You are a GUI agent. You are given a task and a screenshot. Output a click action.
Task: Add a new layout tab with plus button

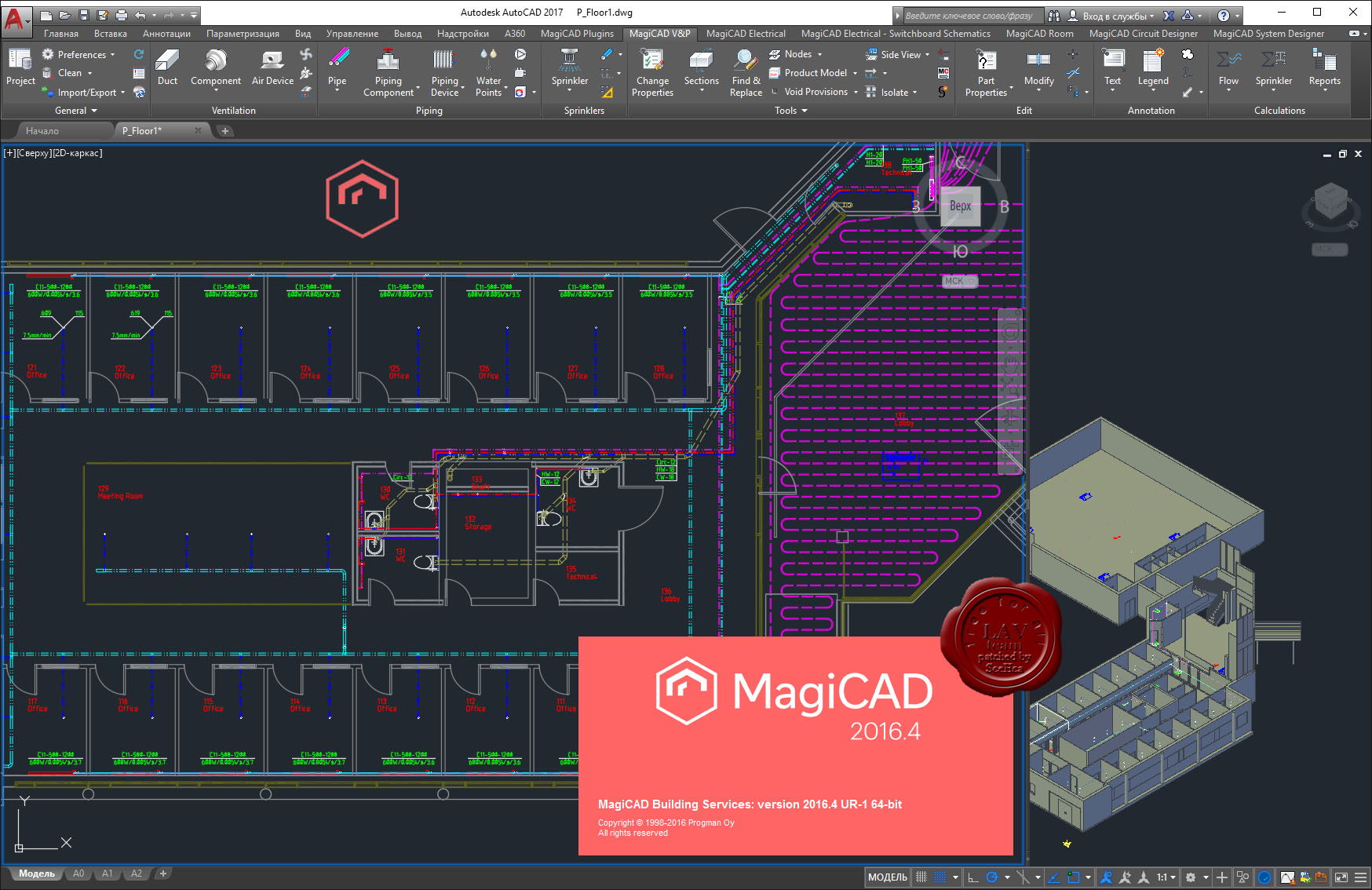tap(163, 874)
